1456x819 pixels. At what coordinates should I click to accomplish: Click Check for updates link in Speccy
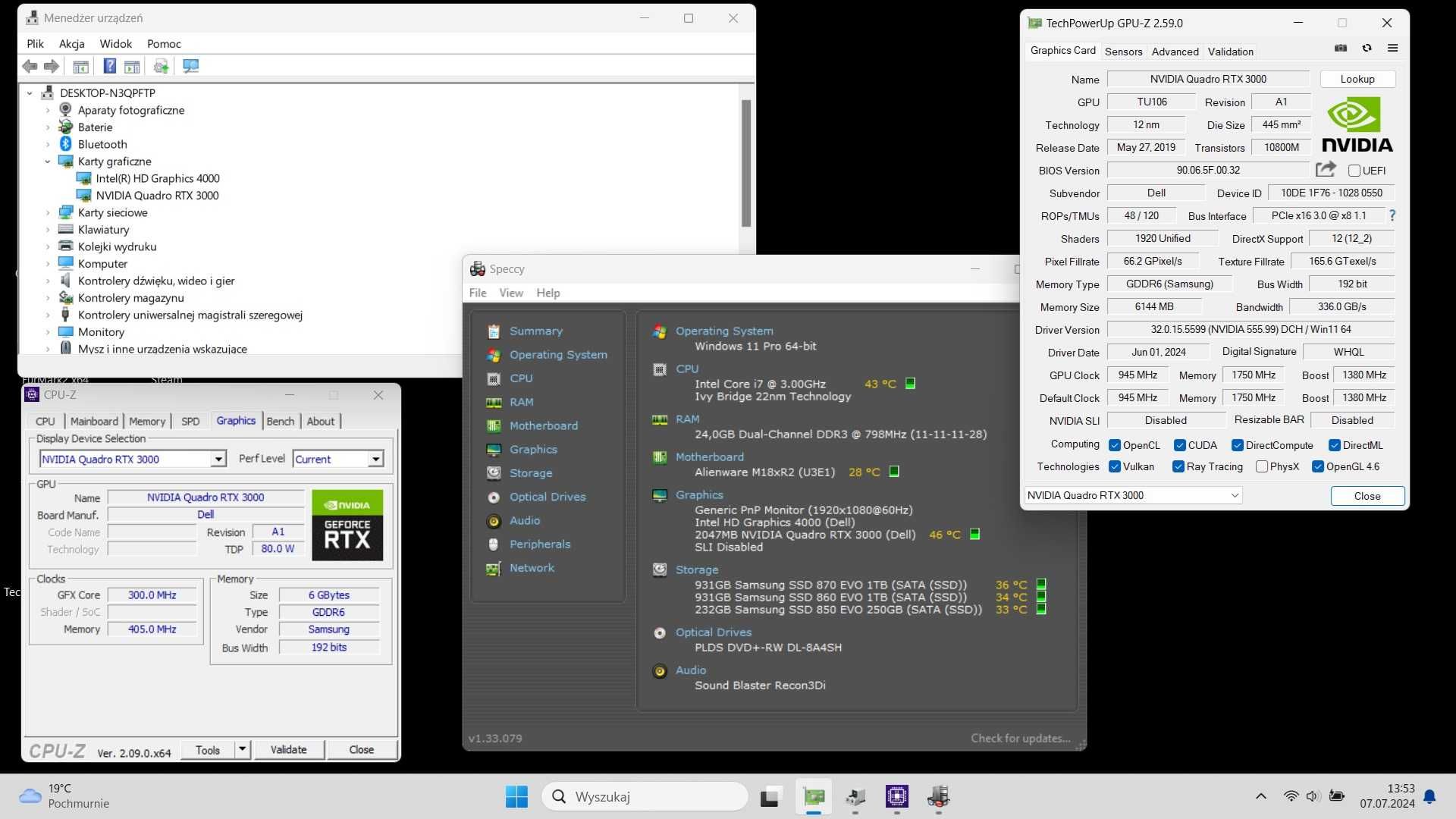tap(1020, 738)
